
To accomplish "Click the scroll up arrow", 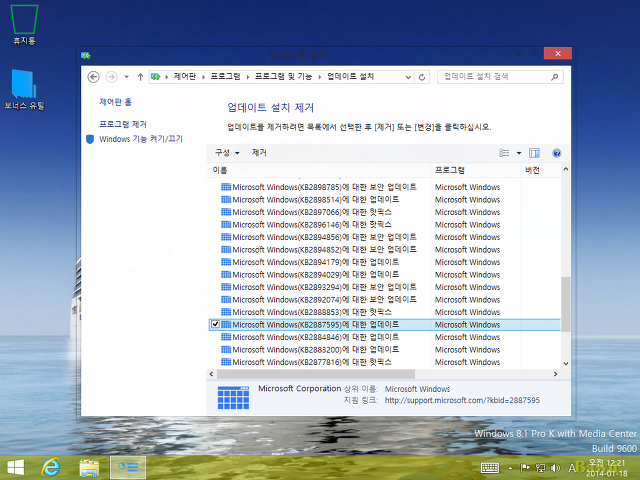I will 565,169.
